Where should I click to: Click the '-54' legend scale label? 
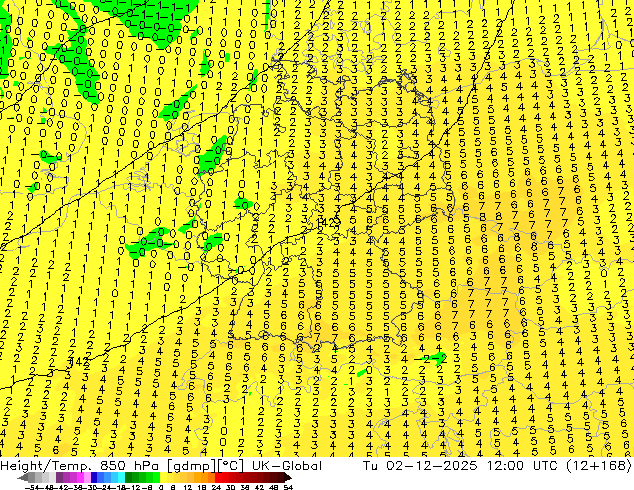point(32,488)
